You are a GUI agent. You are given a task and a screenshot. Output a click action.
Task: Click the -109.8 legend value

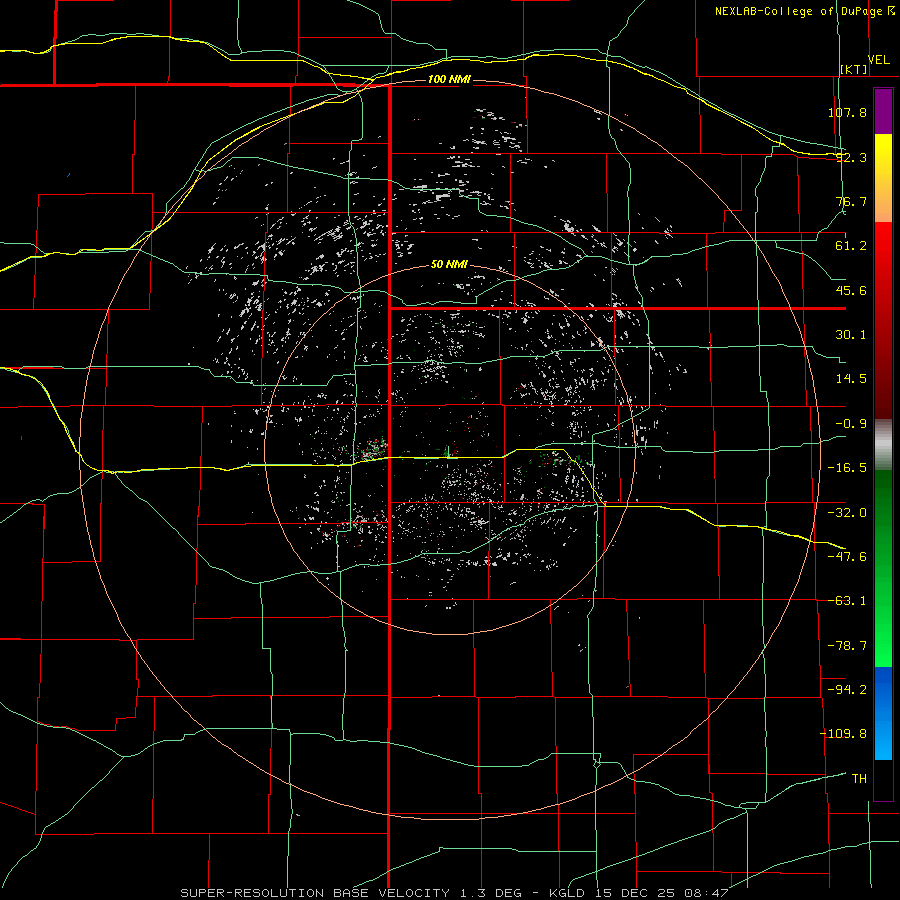pos(843,734)
